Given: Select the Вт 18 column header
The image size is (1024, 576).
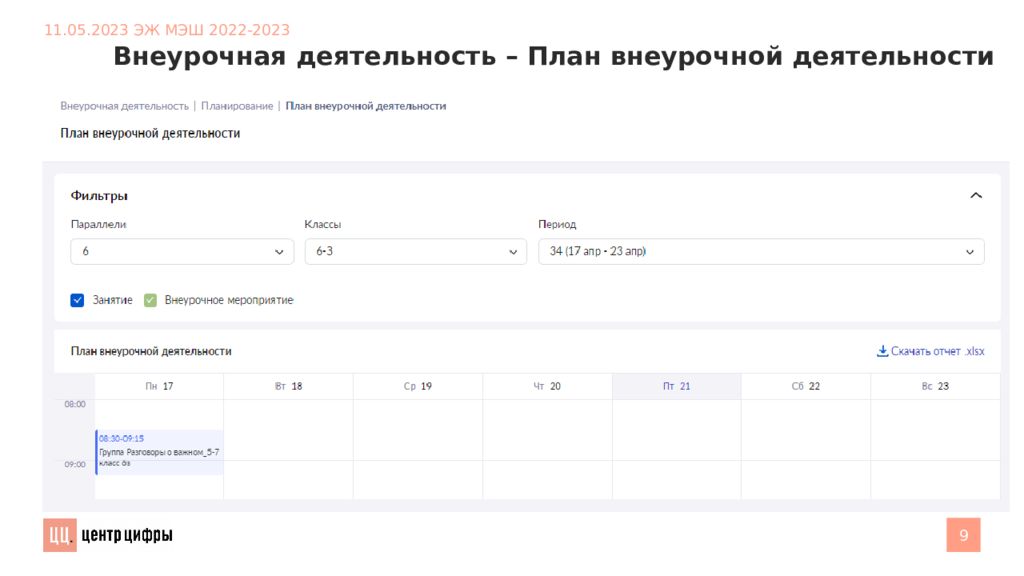Looking at the screenshot, I should coord(288,386).
